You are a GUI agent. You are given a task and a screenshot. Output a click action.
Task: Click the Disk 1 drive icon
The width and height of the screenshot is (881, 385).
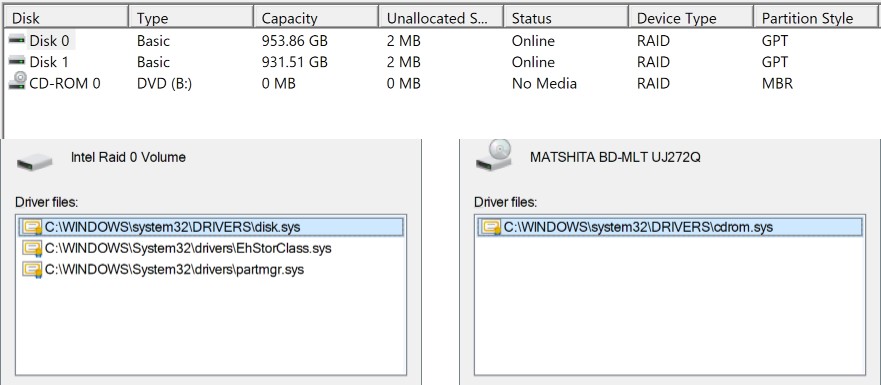[17, 62]
